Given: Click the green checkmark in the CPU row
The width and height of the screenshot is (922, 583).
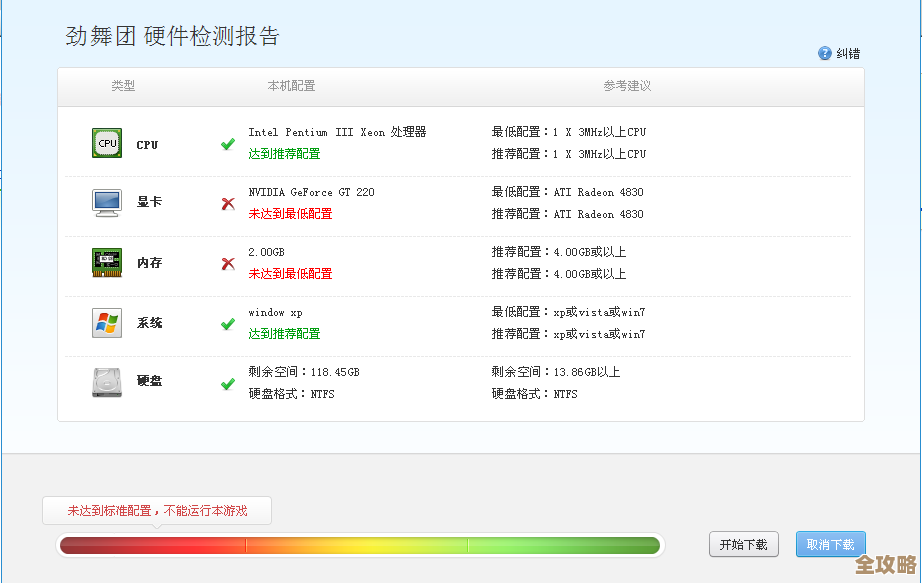Looking at the screenshot, I should click(x=228, y=143).
